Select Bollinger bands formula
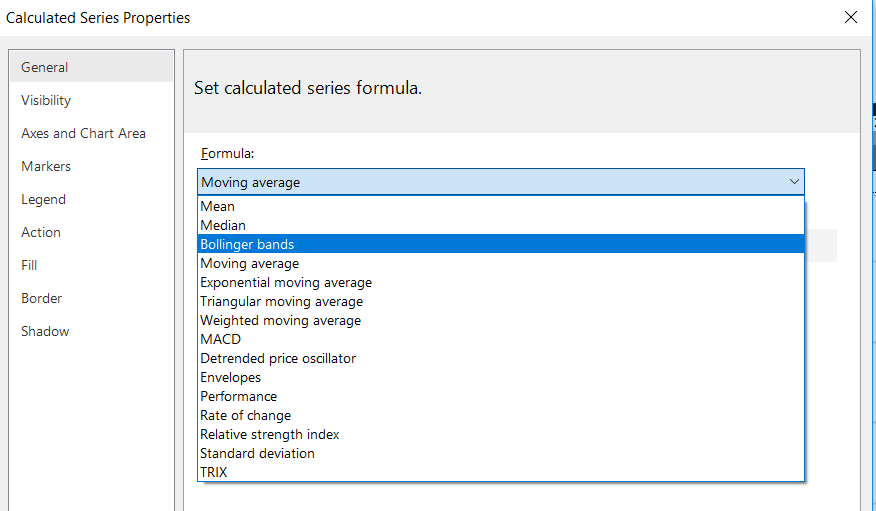Screen dimensions: 876x511 click(247, 244)
